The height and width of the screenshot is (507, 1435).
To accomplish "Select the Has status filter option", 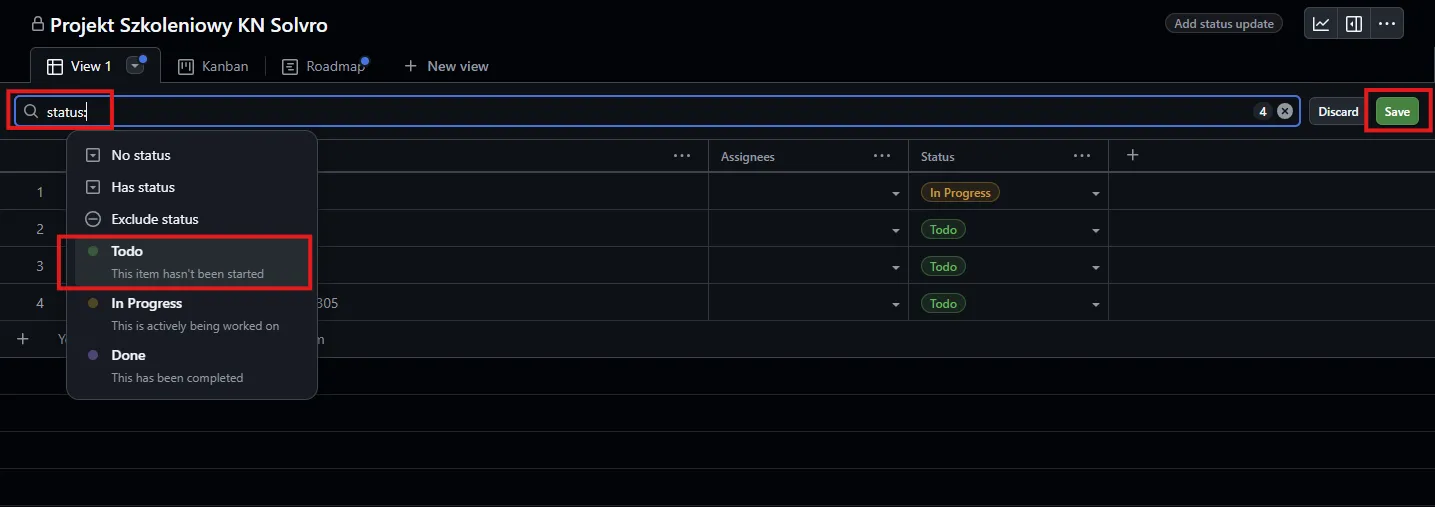I will point(143,187).
